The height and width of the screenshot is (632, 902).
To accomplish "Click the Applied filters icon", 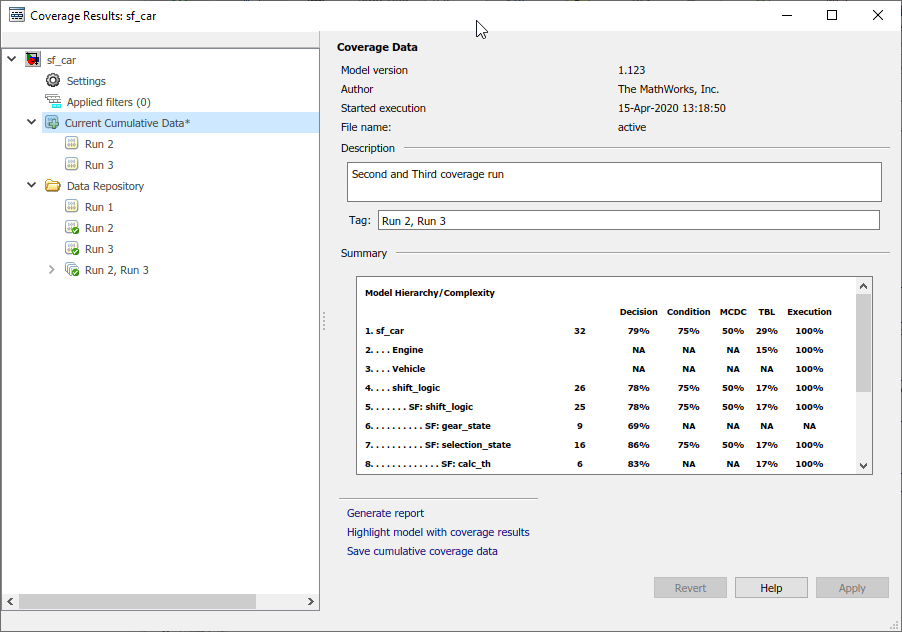I will [x=53, y=101].
